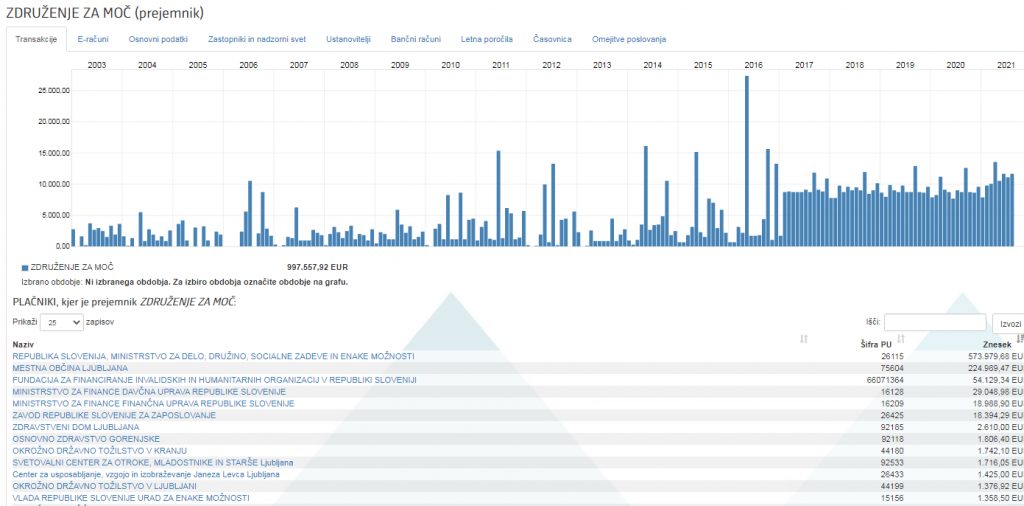Open MESTNA OBČINA LJUBLJANA payer link
Image resolution: width=1024 pixels, height=506 pixels.
[70, 368]
